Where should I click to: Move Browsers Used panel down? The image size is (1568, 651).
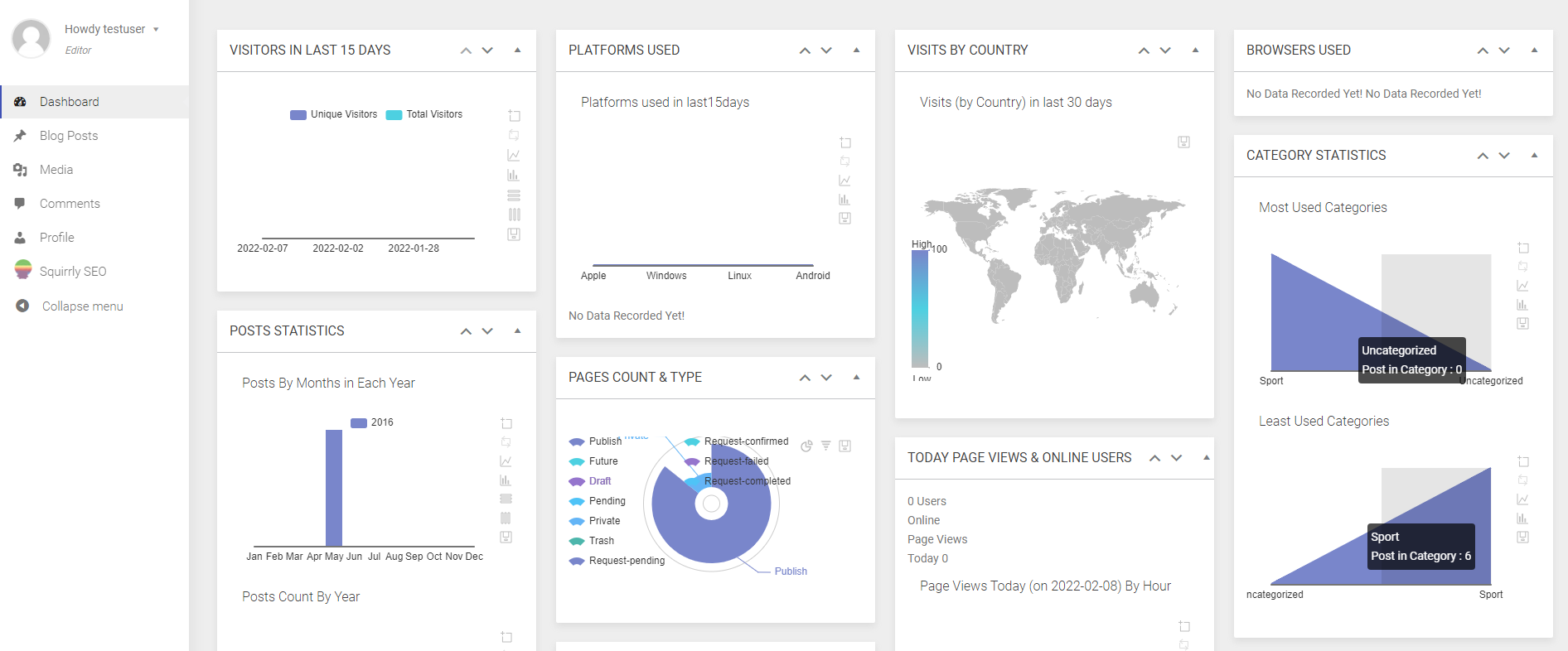(1504, 51)
